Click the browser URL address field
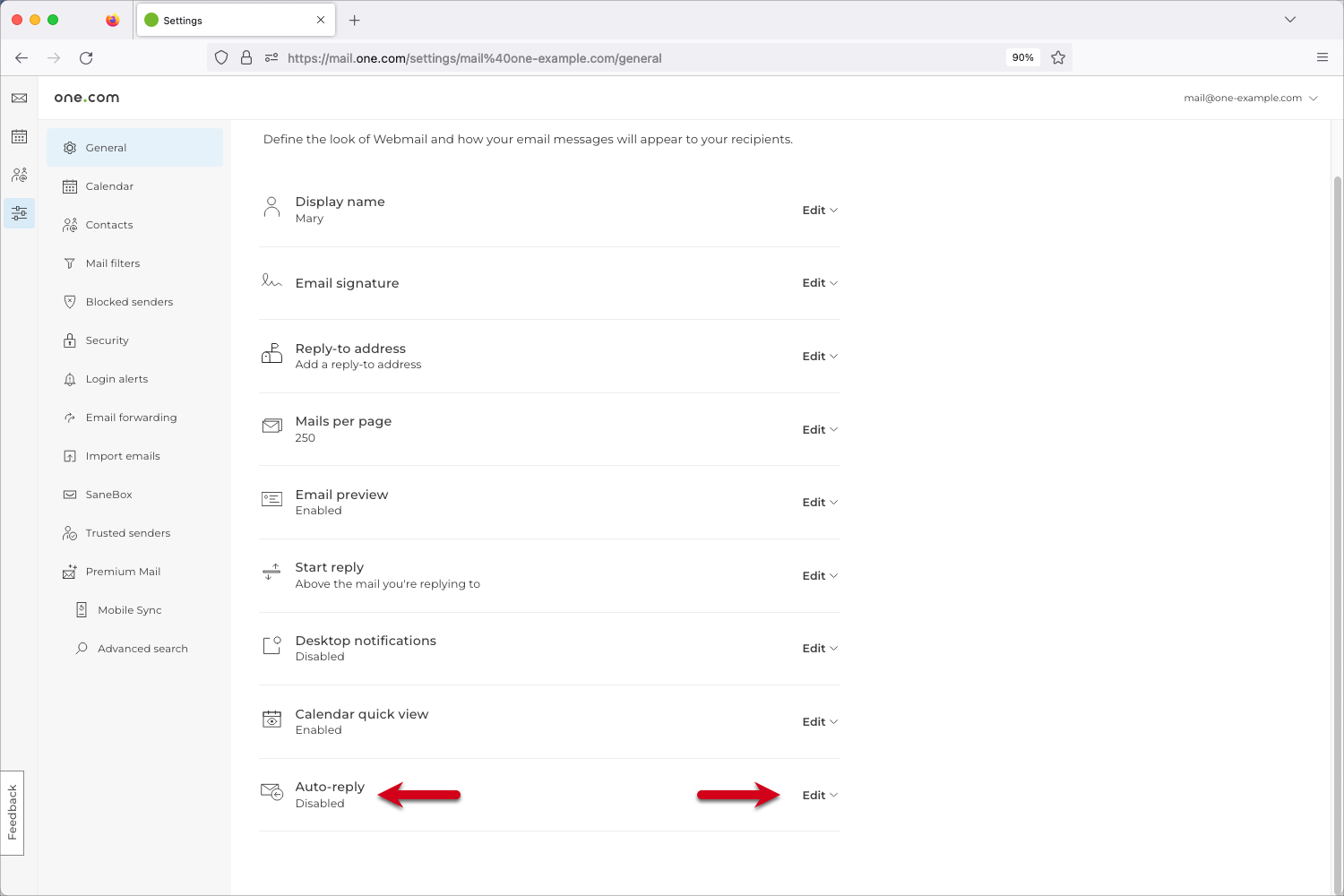 tap(627, 58)
